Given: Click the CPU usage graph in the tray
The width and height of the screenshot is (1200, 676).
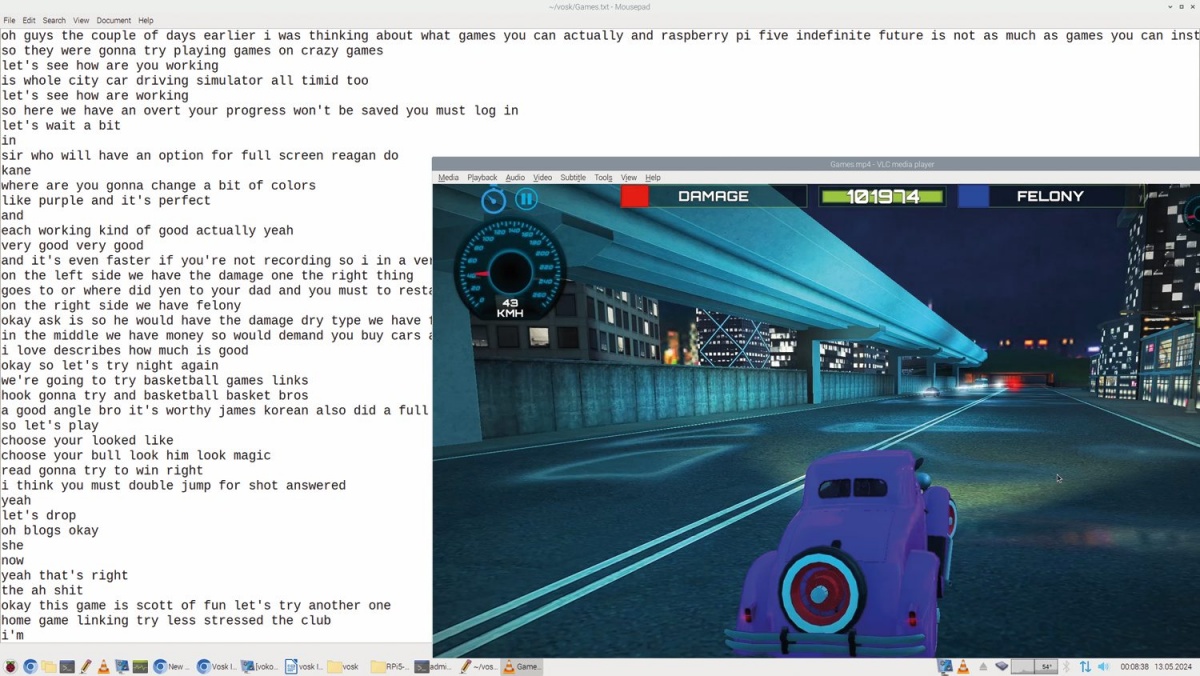Looking at the screenshot, I should 1022,667.
